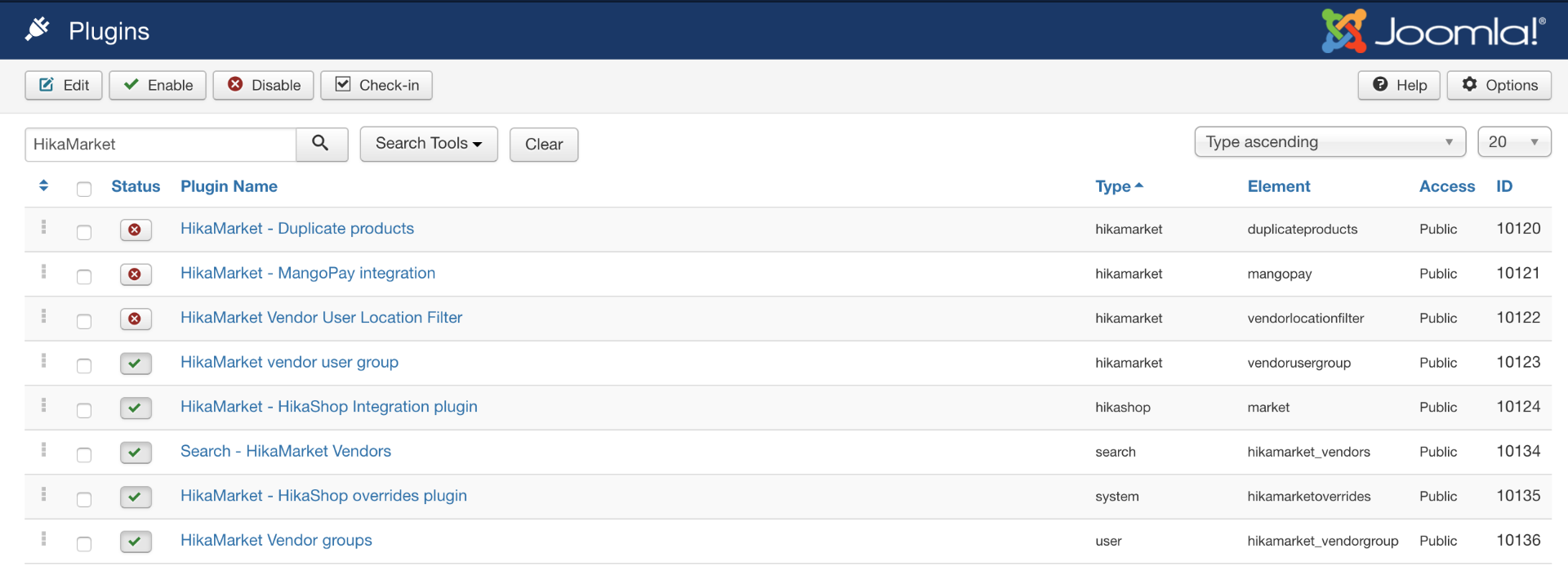Check the Duplicate products row checkbox
Viewport: 1568px width, 580px height.
[84, 232]
